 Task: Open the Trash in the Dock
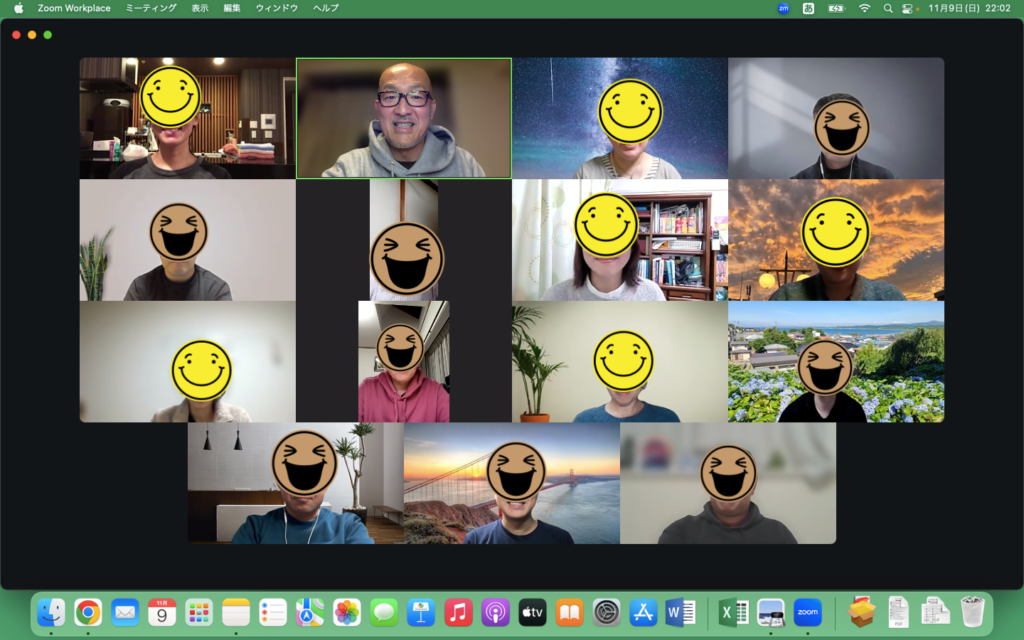(972, 612)
